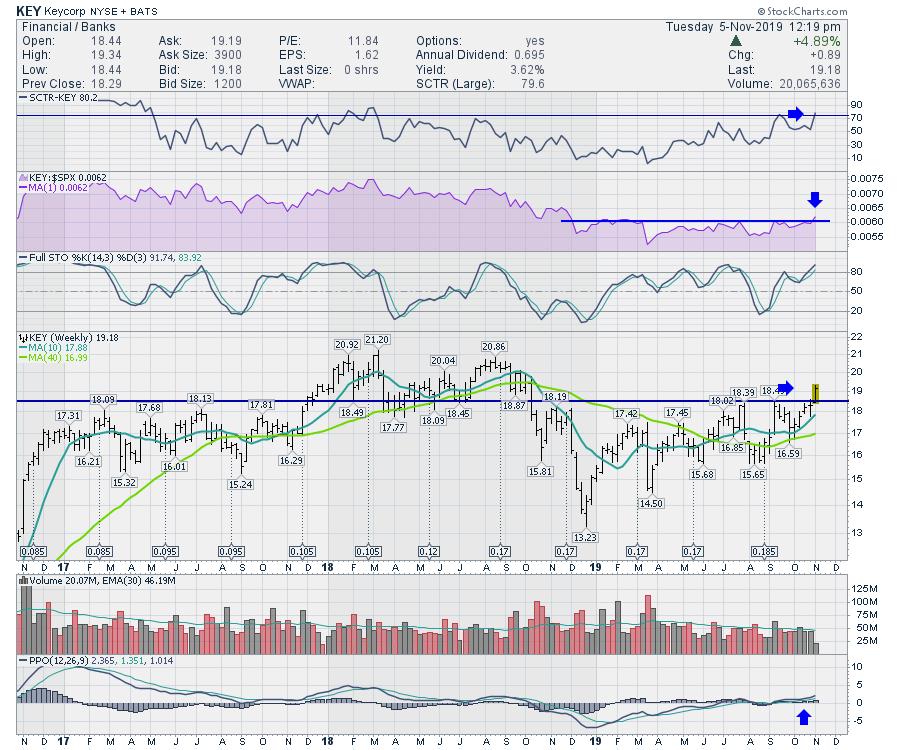Click the 15.24 low price label

[240, 484]
